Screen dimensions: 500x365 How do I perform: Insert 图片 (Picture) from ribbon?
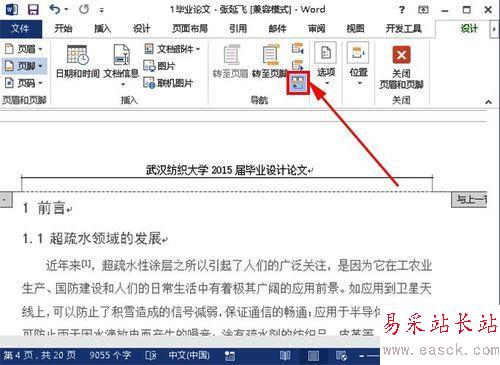pyautogui.click(x=159, y=66)
